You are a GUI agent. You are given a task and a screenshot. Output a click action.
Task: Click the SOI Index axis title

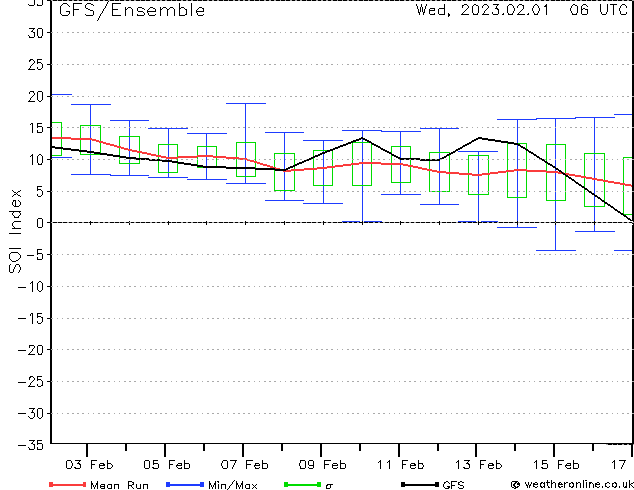click(x=15, y=231)
